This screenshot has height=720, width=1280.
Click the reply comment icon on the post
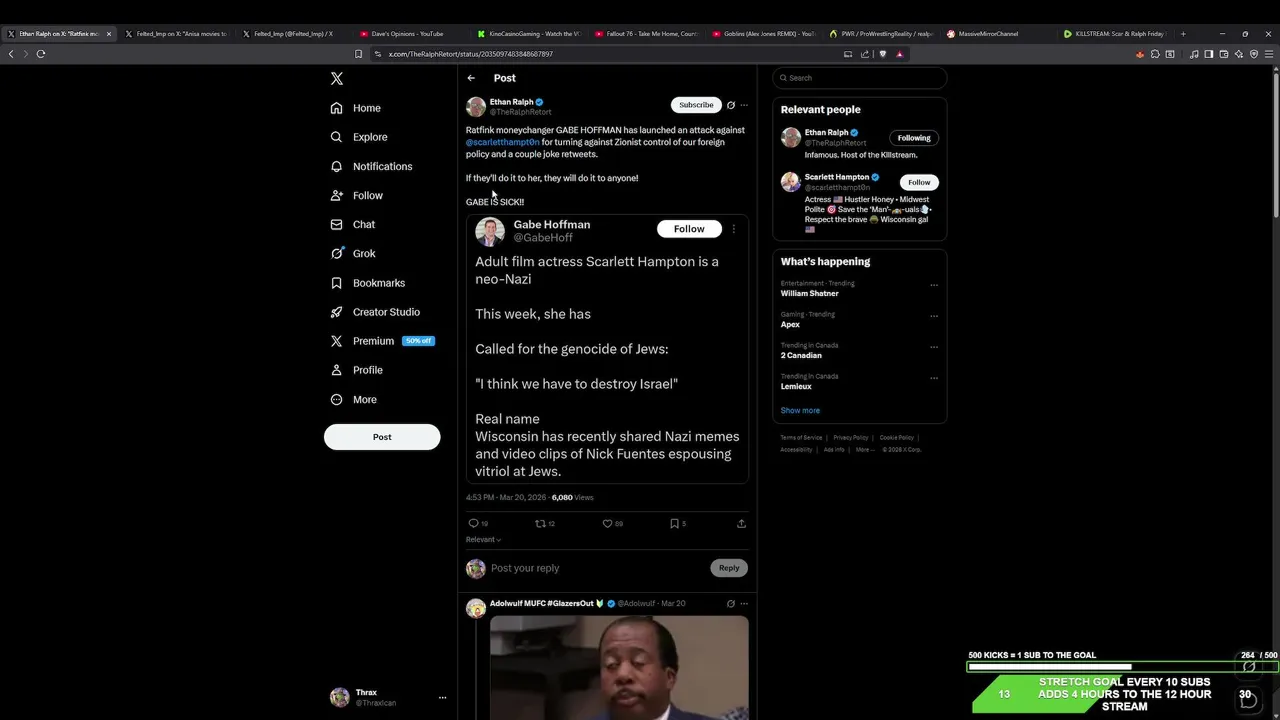474,523
